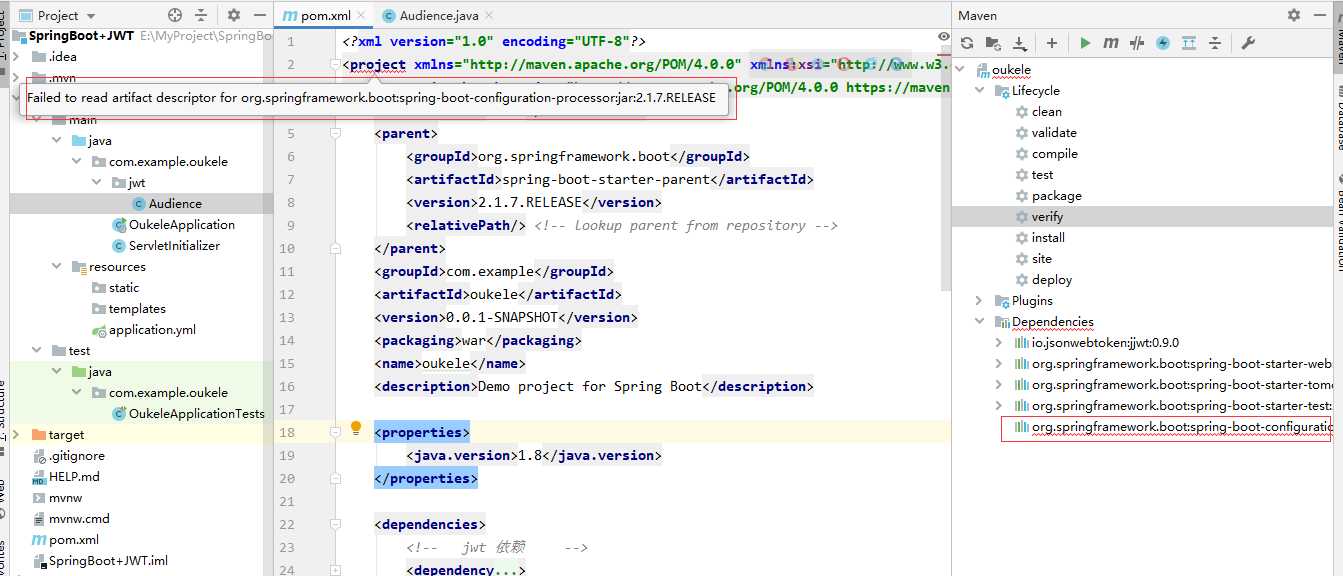Expand the .idea folder
Image resolution: width=1343 pixels, height=576 pixels.
pos(17,57)
